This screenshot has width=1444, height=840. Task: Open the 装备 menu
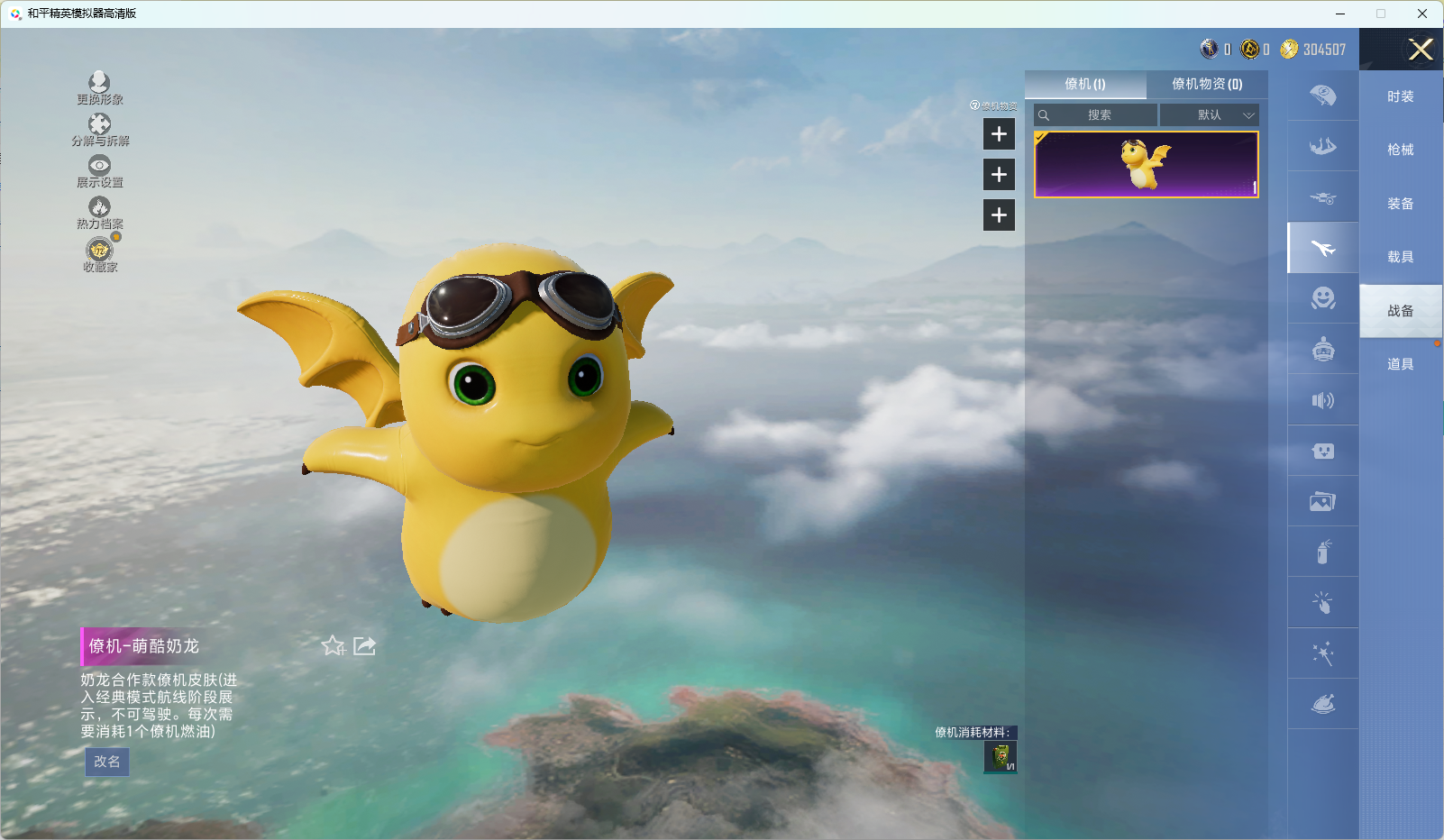click(x=1401, y=204)
